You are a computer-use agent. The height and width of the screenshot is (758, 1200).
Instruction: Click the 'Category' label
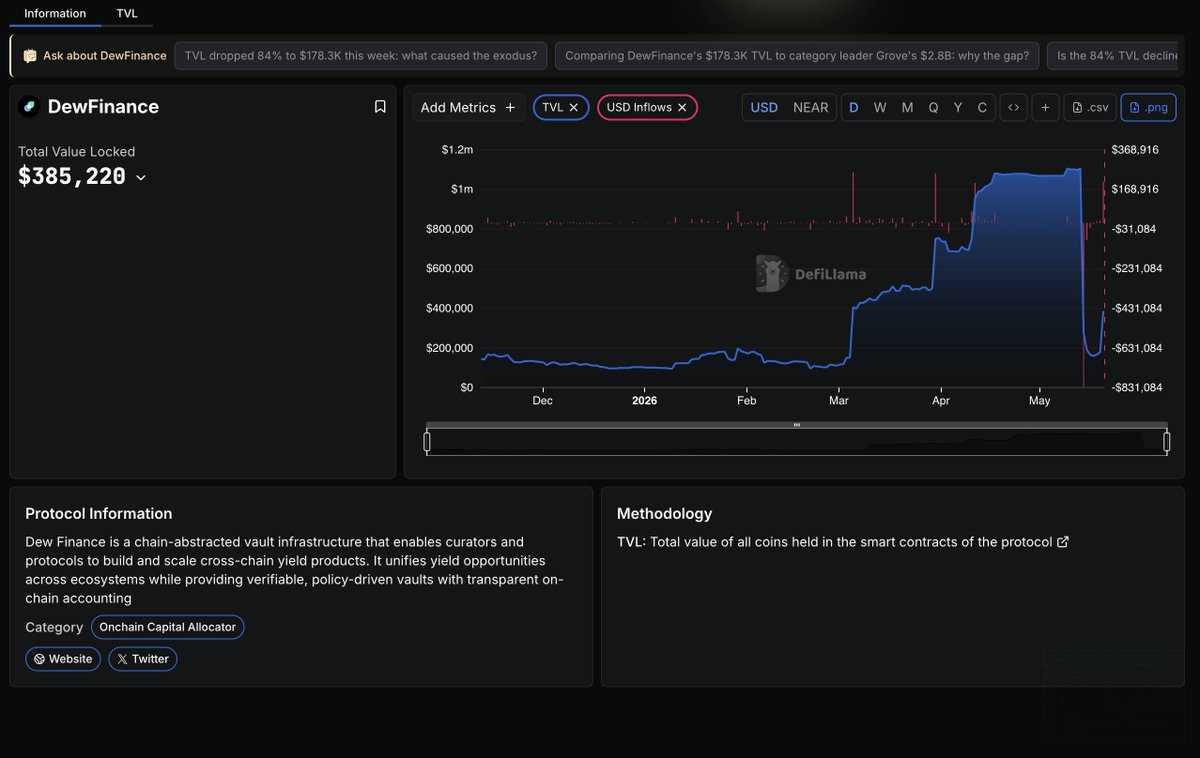tap(54, 627)
